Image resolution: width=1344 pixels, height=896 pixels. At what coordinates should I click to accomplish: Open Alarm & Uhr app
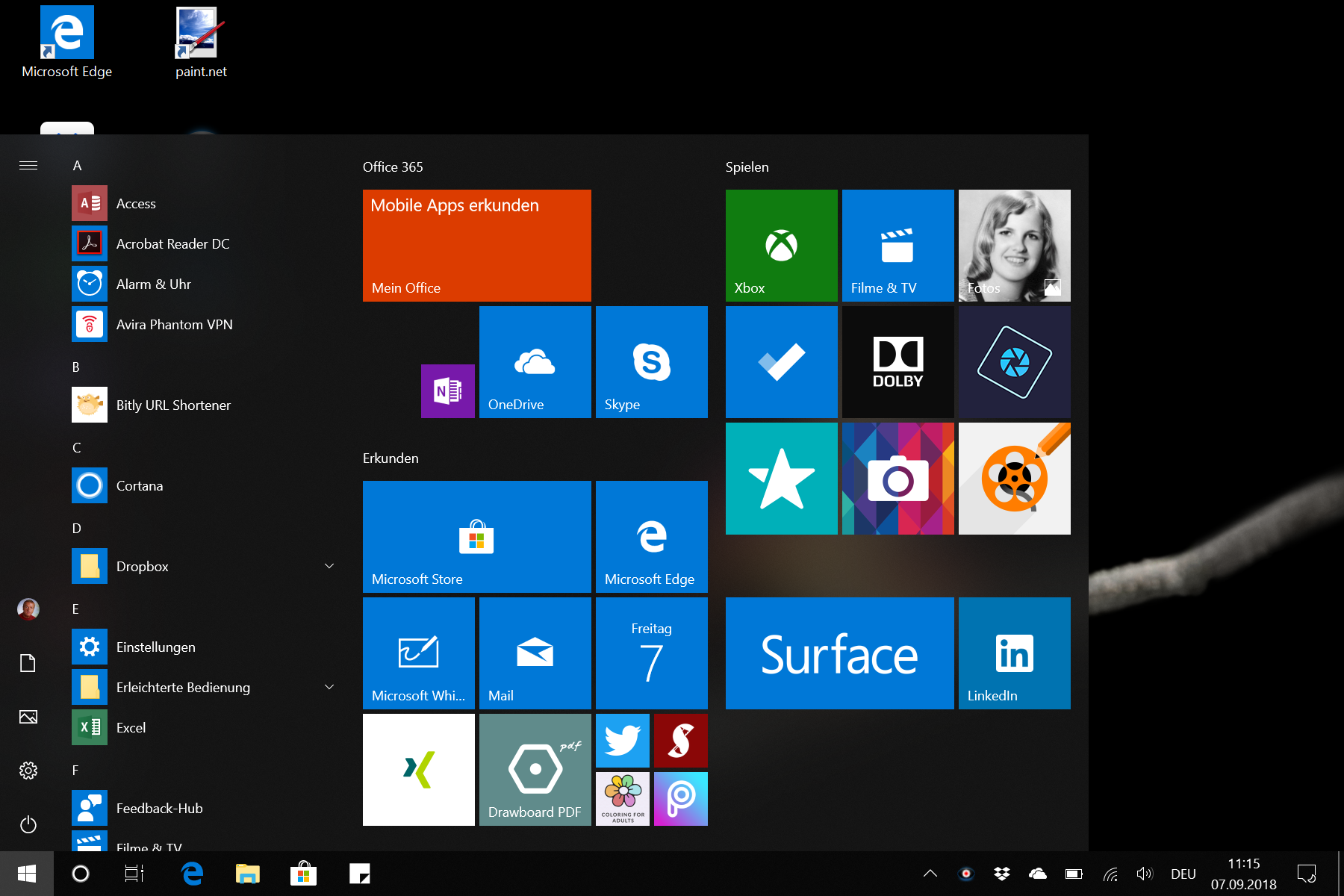pos(203,284)
